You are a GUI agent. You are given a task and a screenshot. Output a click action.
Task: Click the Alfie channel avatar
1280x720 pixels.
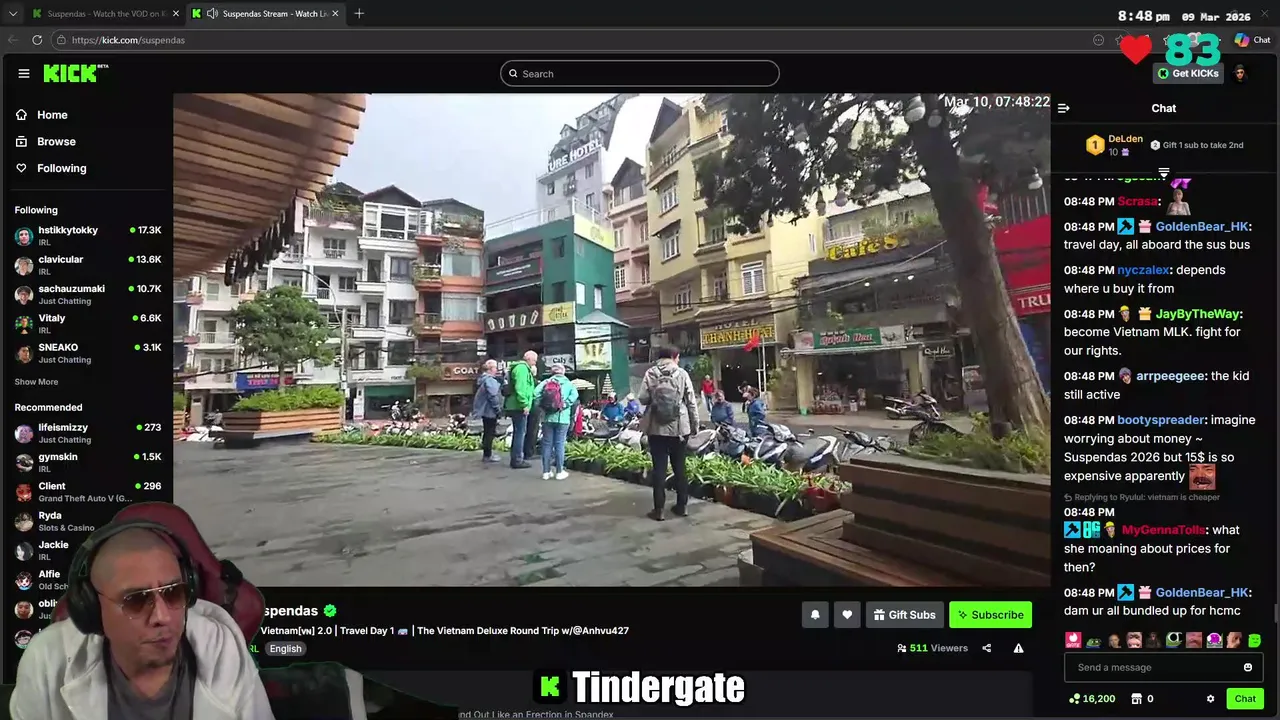point(23,580)
